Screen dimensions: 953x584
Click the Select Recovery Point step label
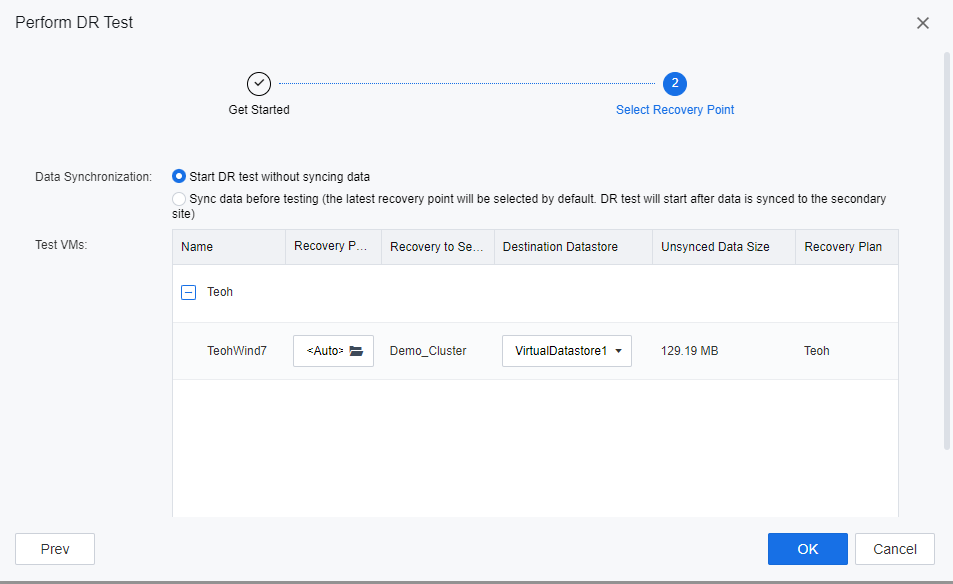click(675, 110)
